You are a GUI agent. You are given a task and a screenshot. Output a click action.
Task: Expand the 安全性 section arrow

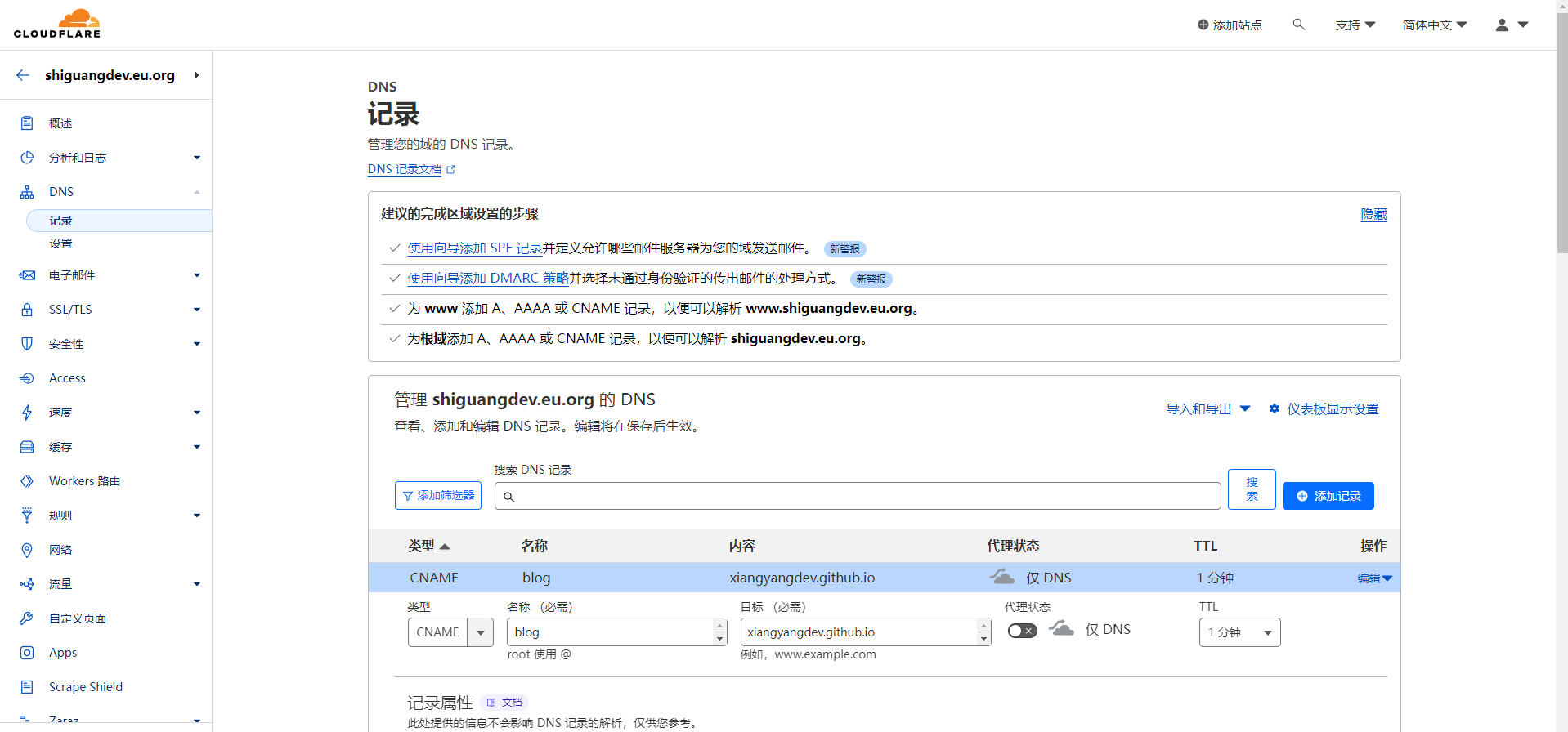[196, 344]
